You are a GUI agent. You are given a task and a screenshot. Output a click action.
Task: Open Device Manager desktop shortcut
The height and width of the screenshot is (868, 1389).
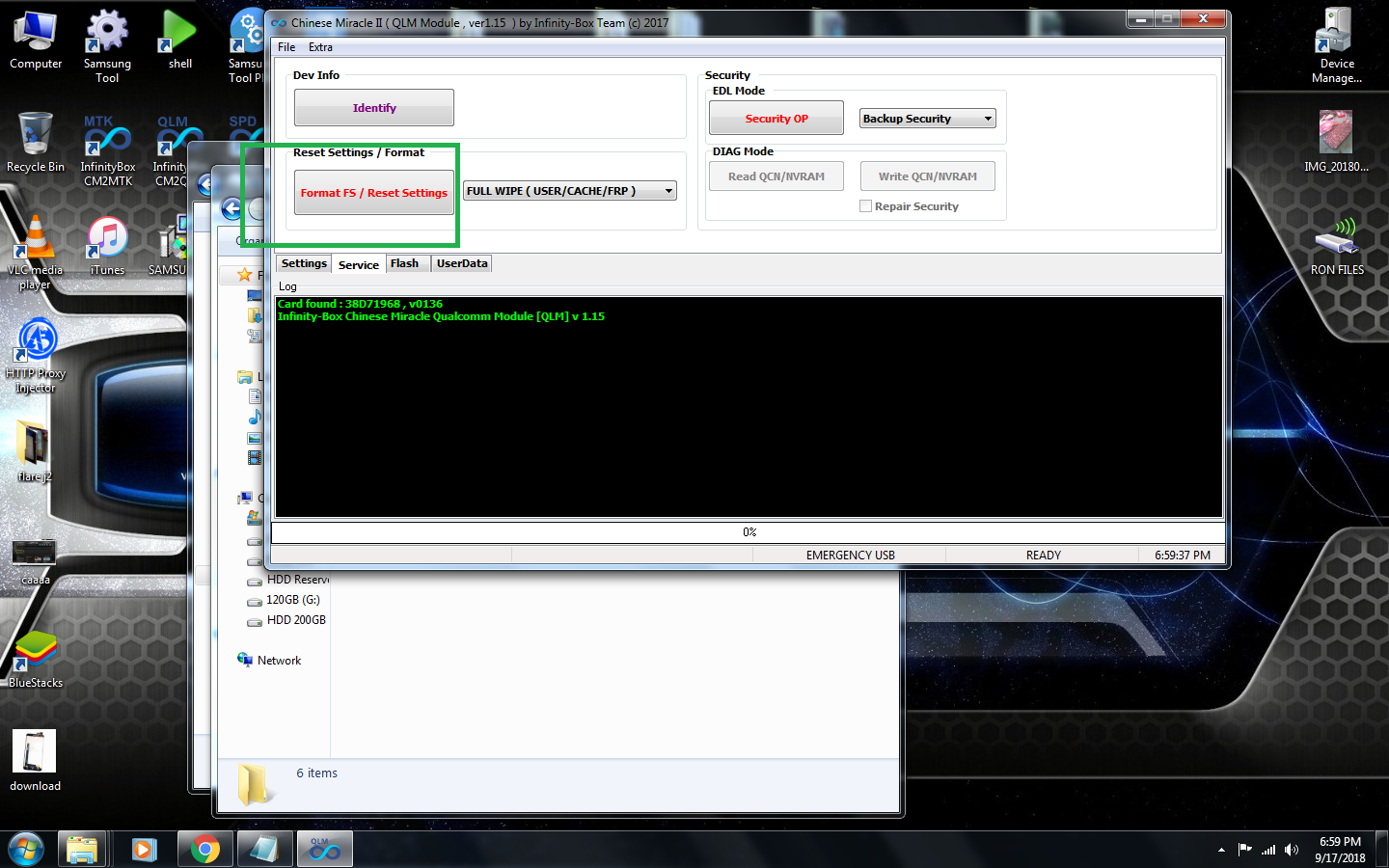(1337, 46)
